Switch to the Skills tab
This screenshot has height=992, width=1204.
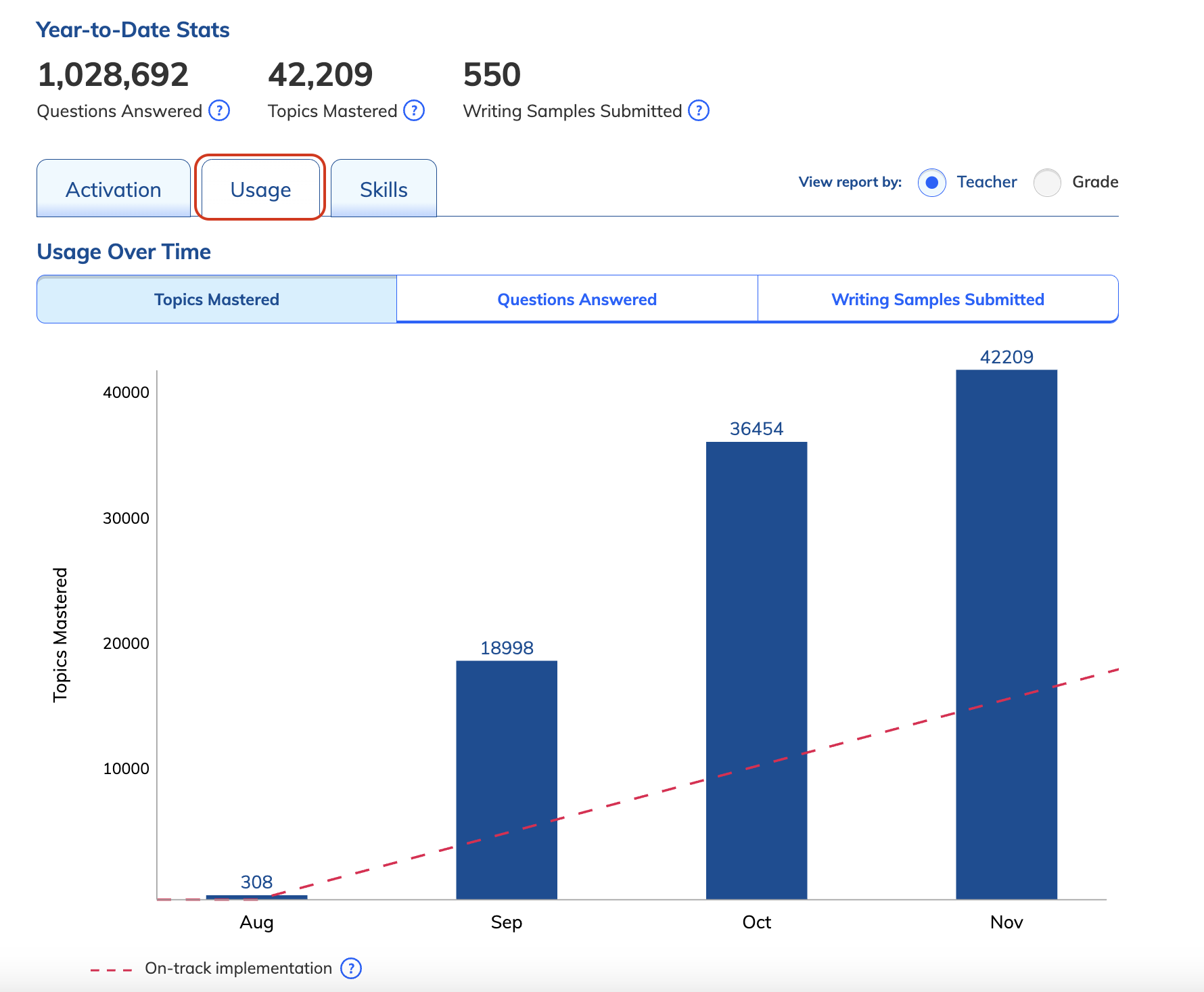coord(384,189)
